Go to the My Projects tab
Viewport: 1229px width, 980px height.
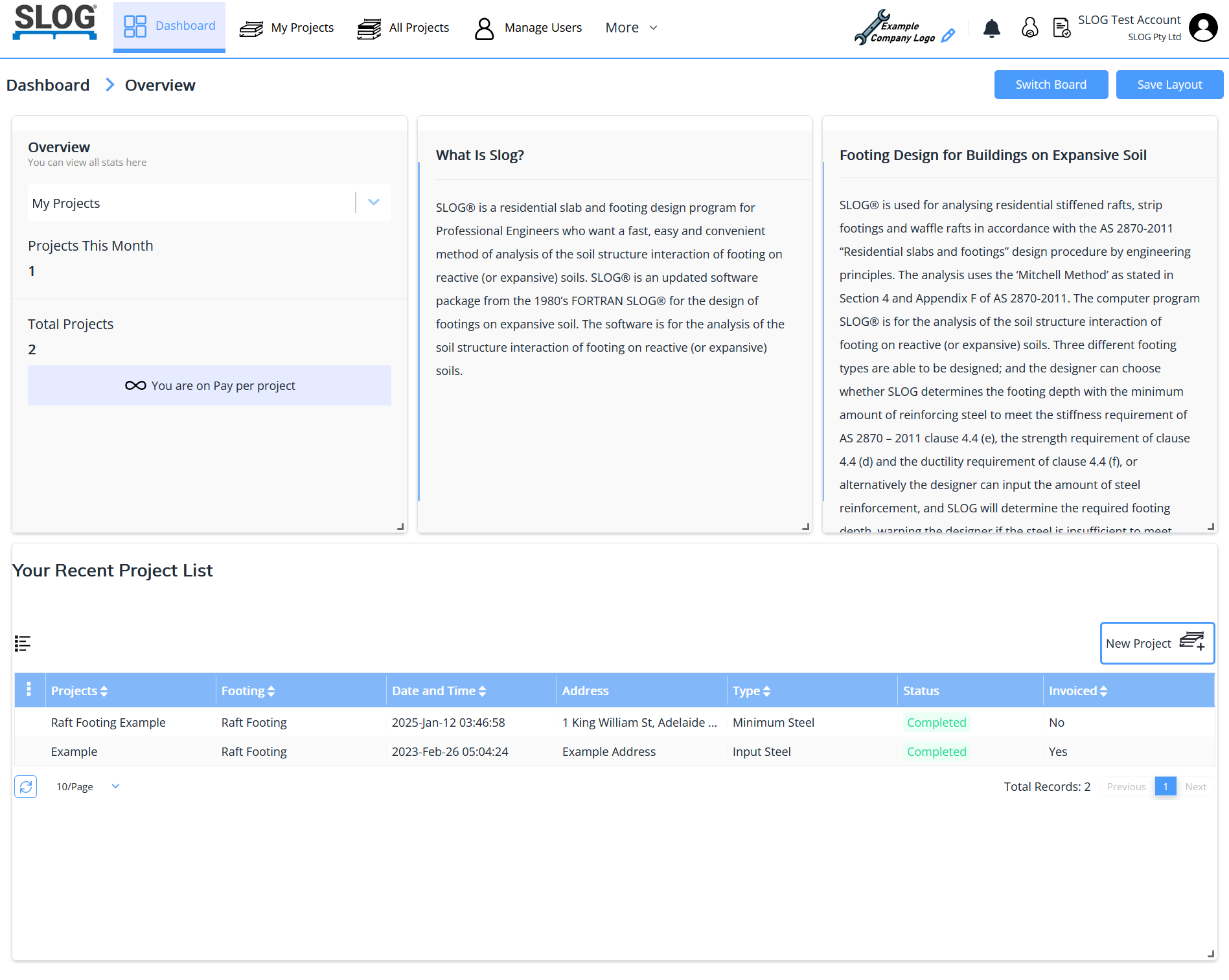point(287,28)
